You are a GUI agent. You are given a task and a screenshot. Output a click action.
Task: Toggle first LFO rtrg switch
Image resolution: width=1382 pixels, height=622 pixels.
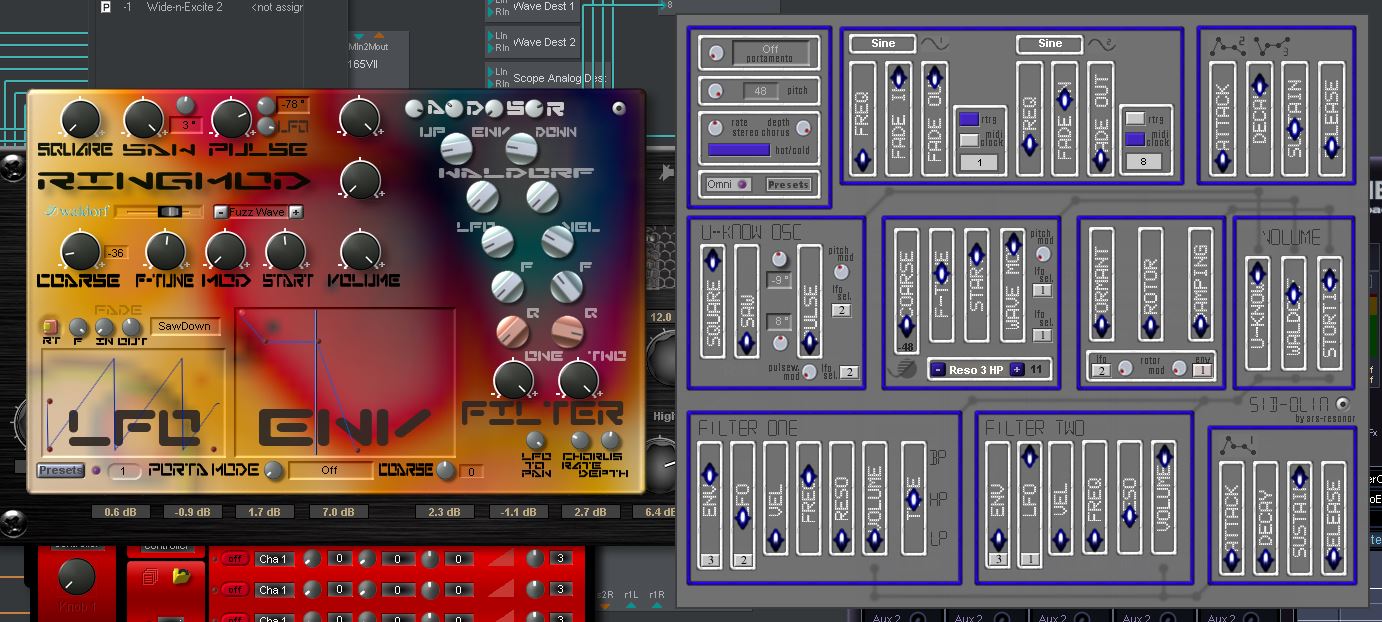[968, 119]
